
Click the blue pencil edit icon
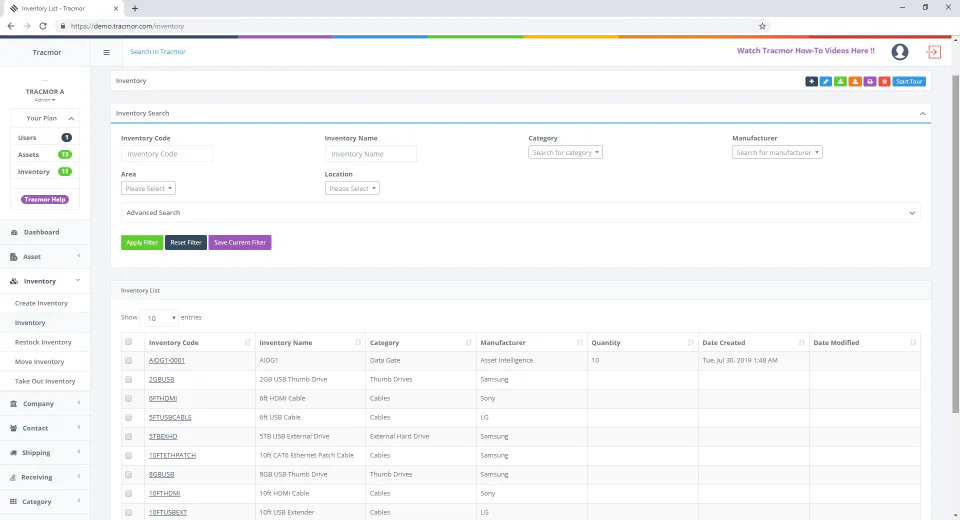pos(826,81)
